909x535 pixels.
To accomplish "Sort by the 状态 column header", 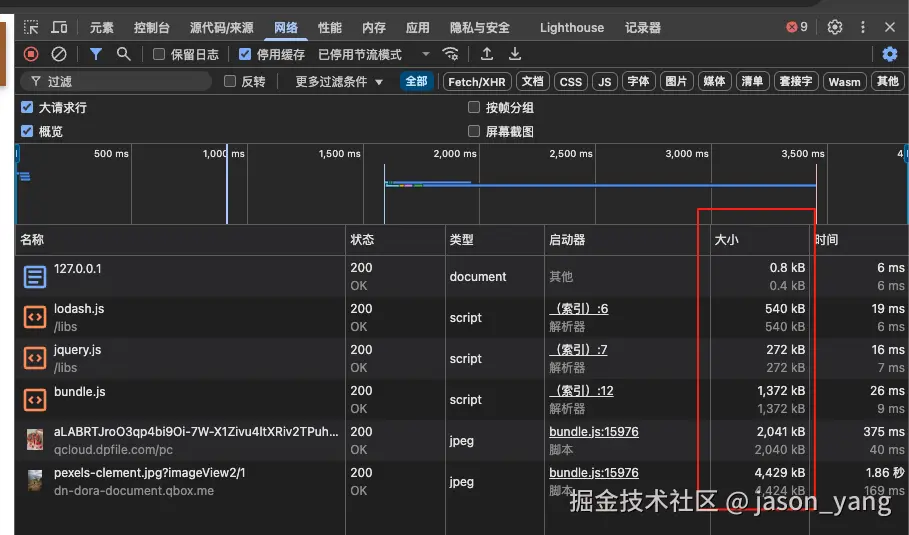I will [395, 240].
